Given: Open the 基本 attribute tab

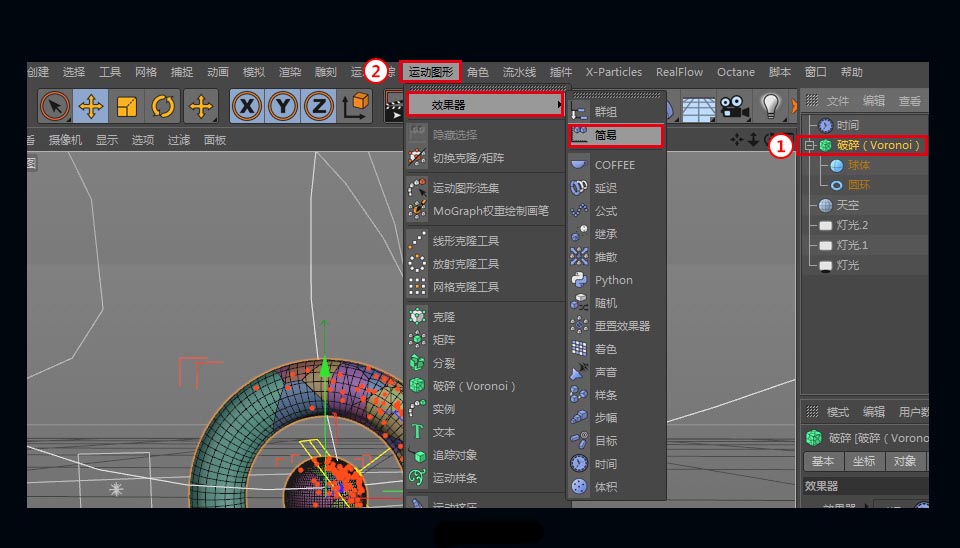Looking at the screenshot, I should tap(823, 461).
